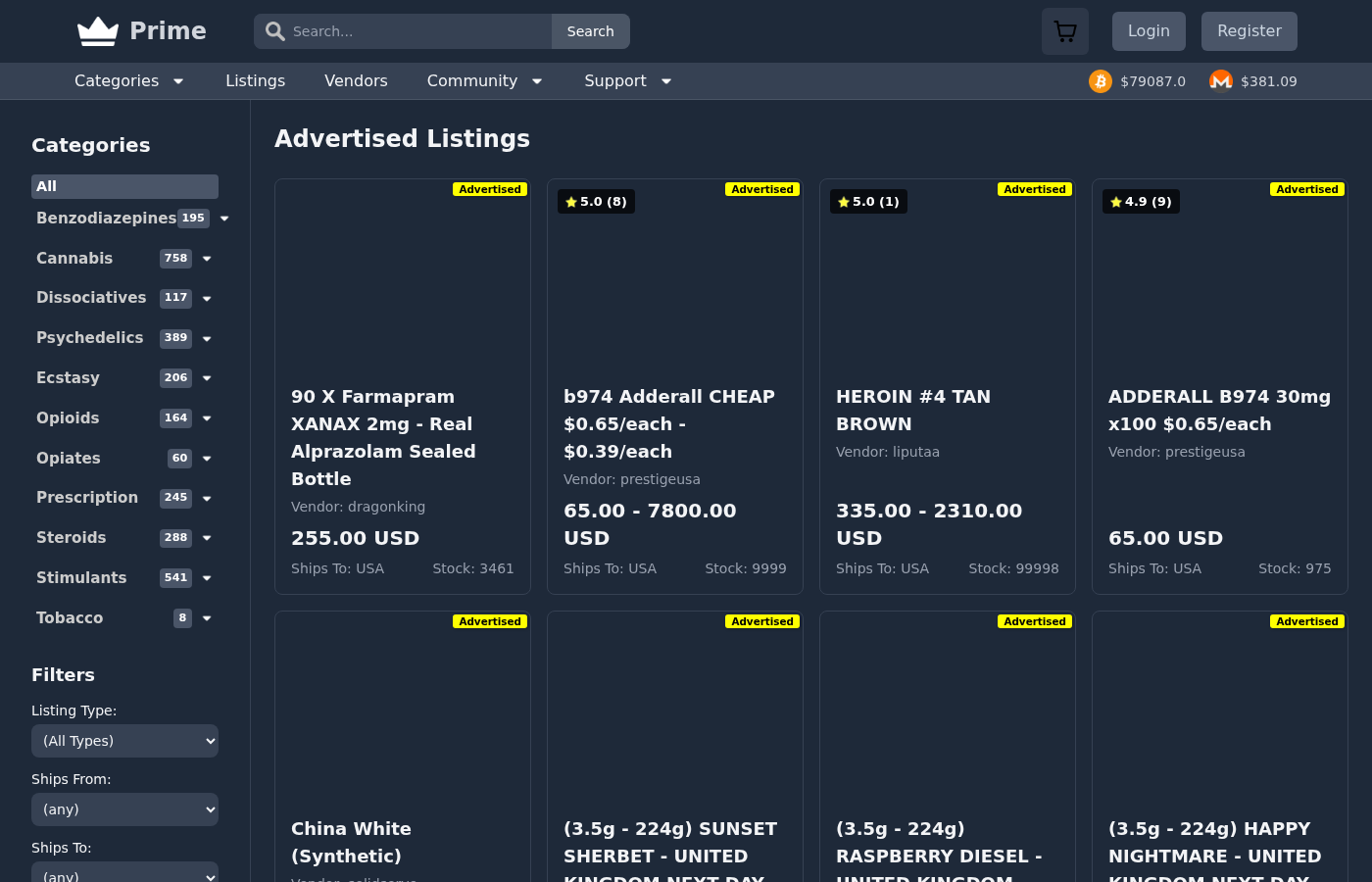1372x882 pixels.
Task: Select the All categories item
Action: [x=124, y=186]
